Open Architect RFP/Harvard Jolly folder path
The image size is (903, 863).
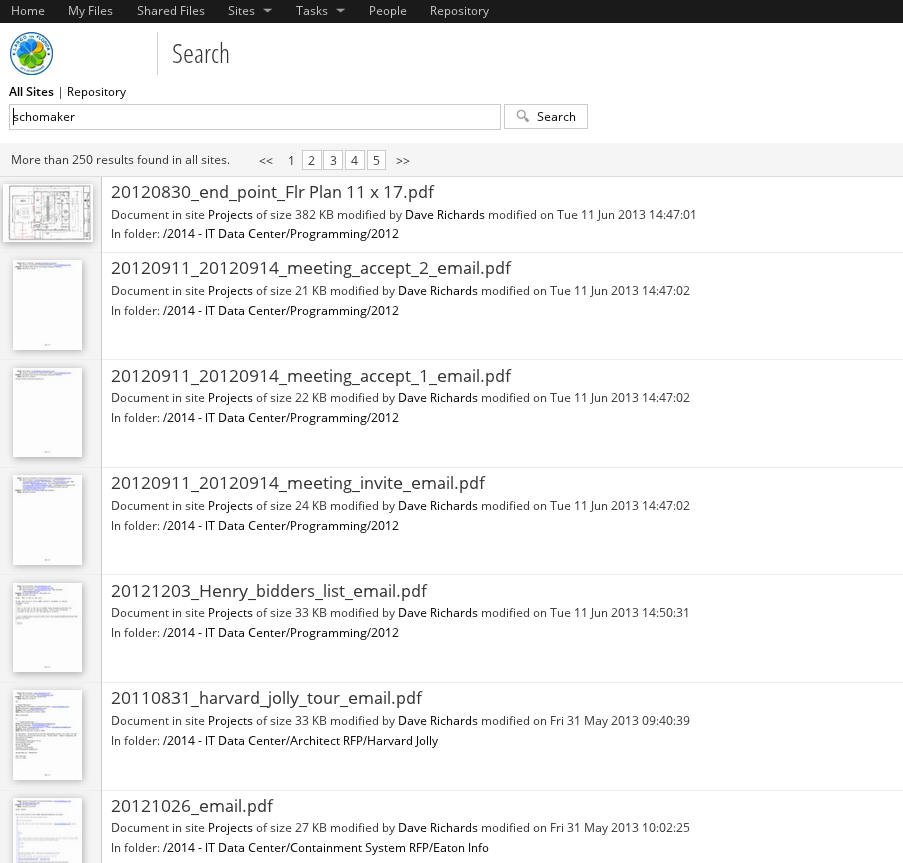coord(300,741)
